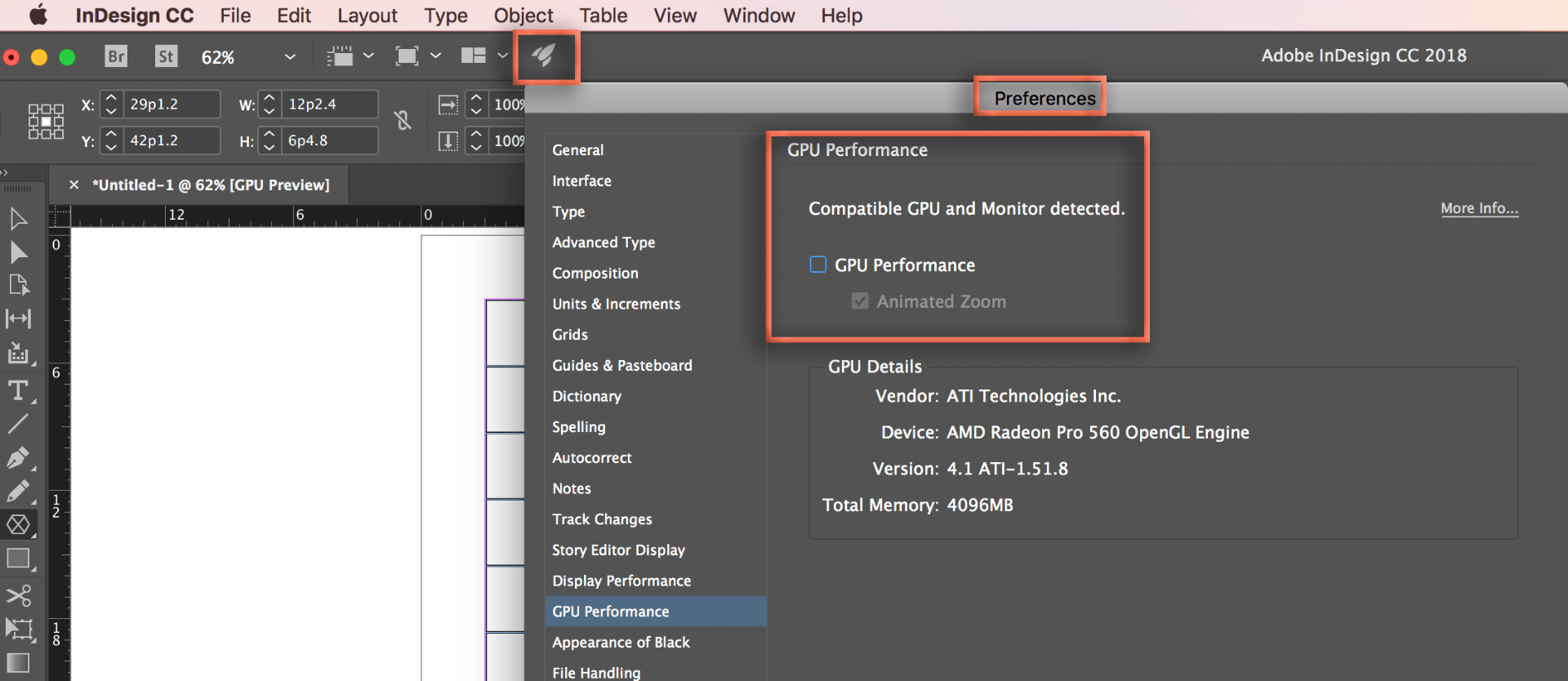Select Guides & Pasteboard category
Image resolution: width=1568 pixels, height=681 pixels.
click(622, 366)
